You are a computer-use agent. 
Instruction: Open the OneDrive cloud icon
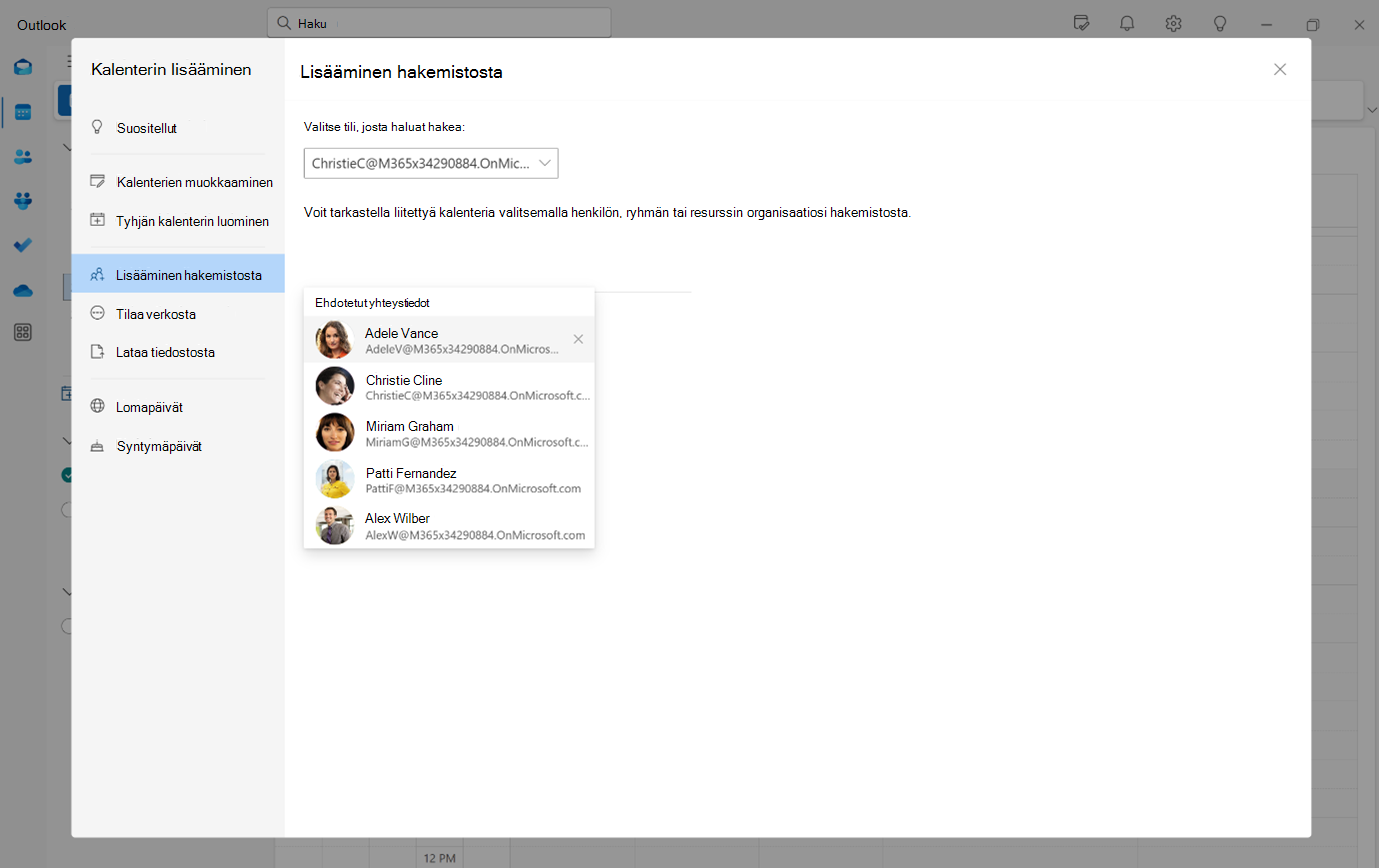pyautogui.click(x=22, y=290)
